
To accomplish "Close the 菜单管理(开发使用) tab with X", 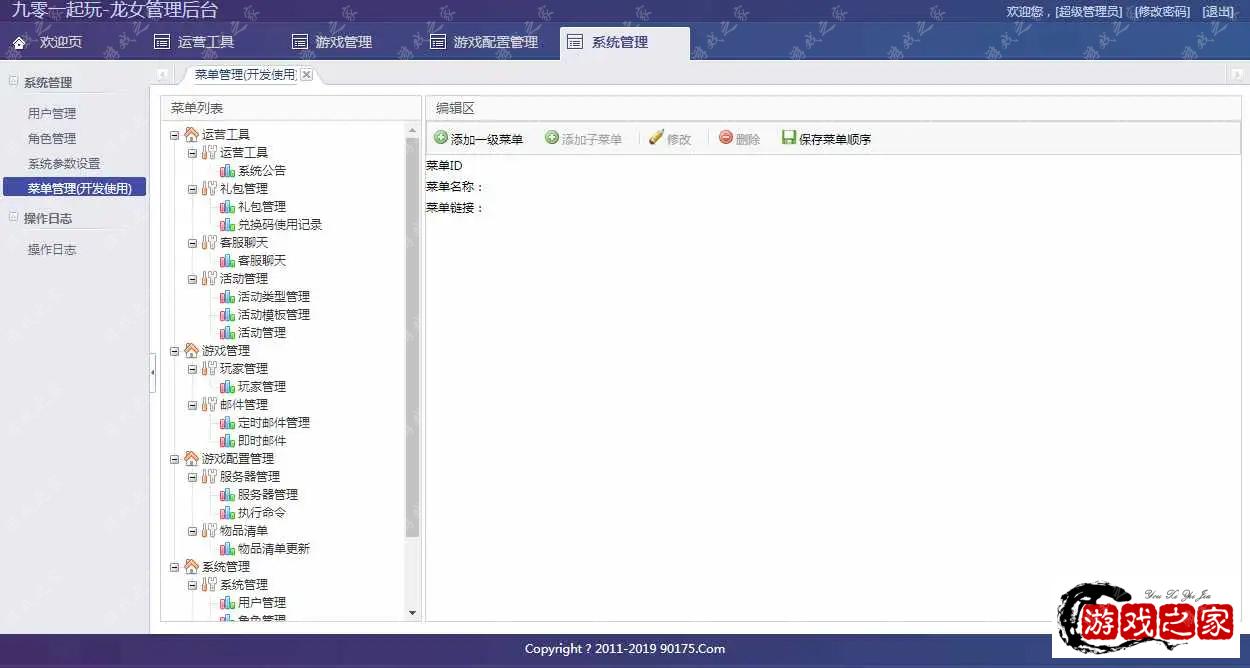I will click(306, 75).
